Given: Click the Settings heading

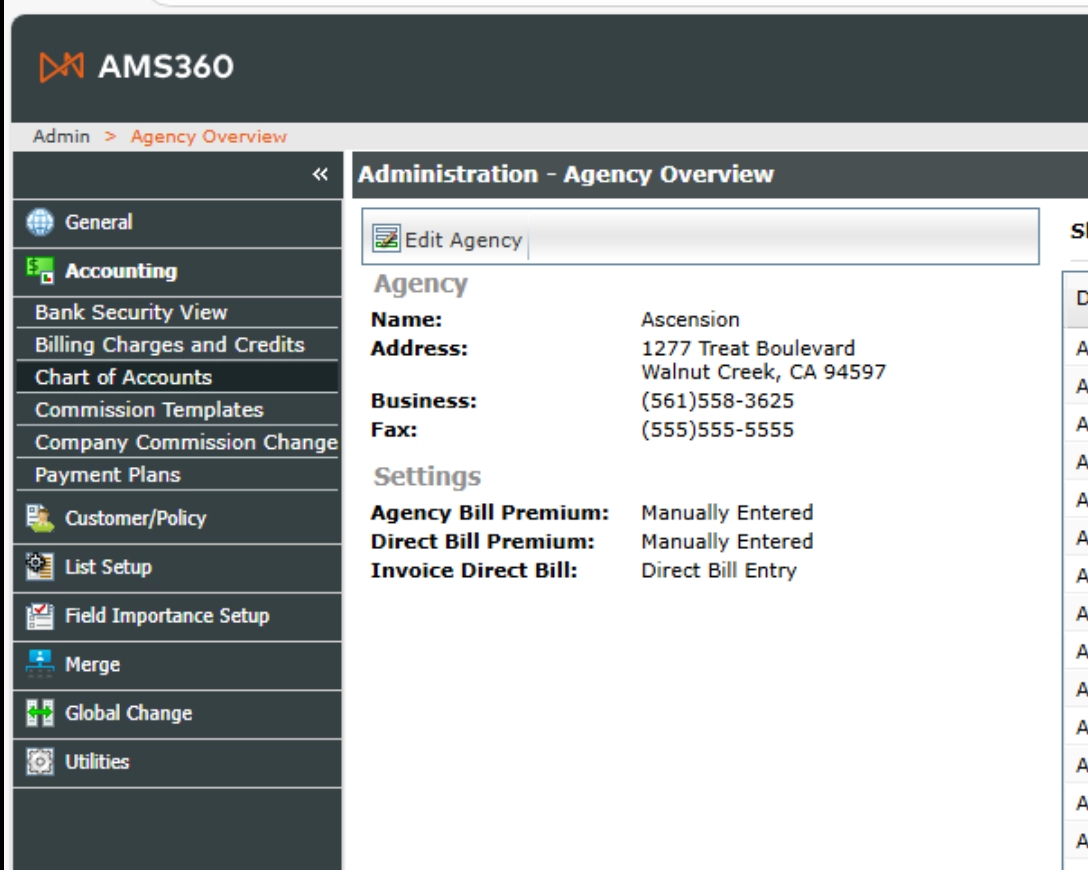Looking at the screenshot, I should [427, 477].
